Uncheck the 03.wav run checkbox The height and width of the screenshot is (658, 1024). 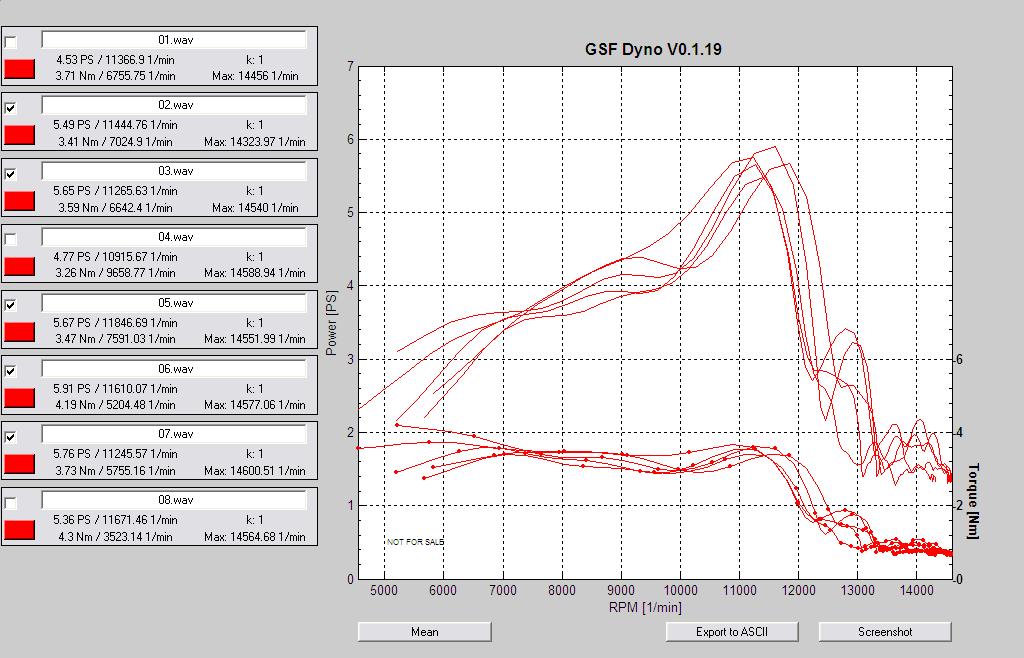(x=11, y=174)
